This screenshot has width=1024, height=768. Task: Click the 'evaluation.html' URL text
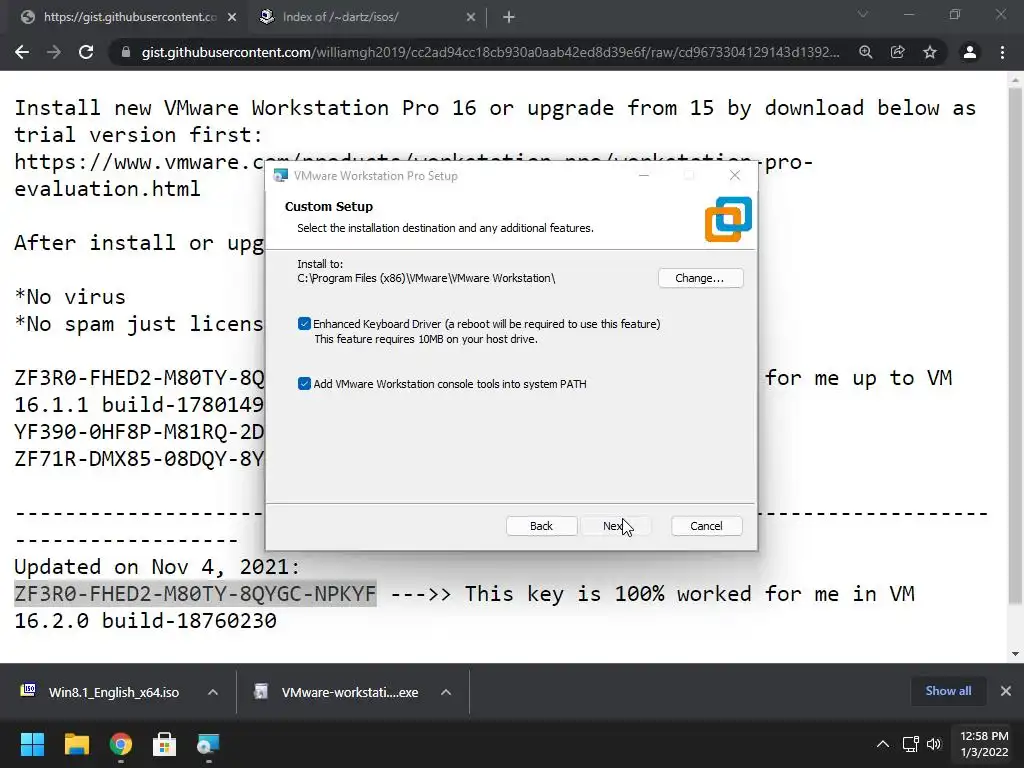tap(107, 189)
